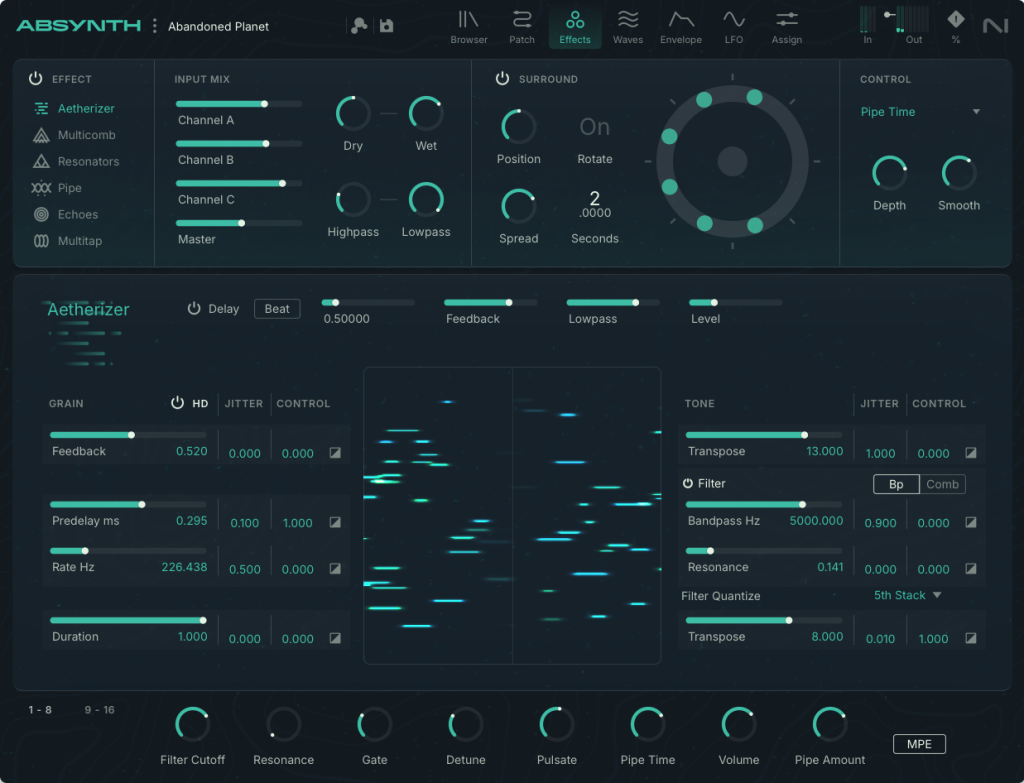Select the Resonators effect icon

pyautogui.click(x=41, y=161)
